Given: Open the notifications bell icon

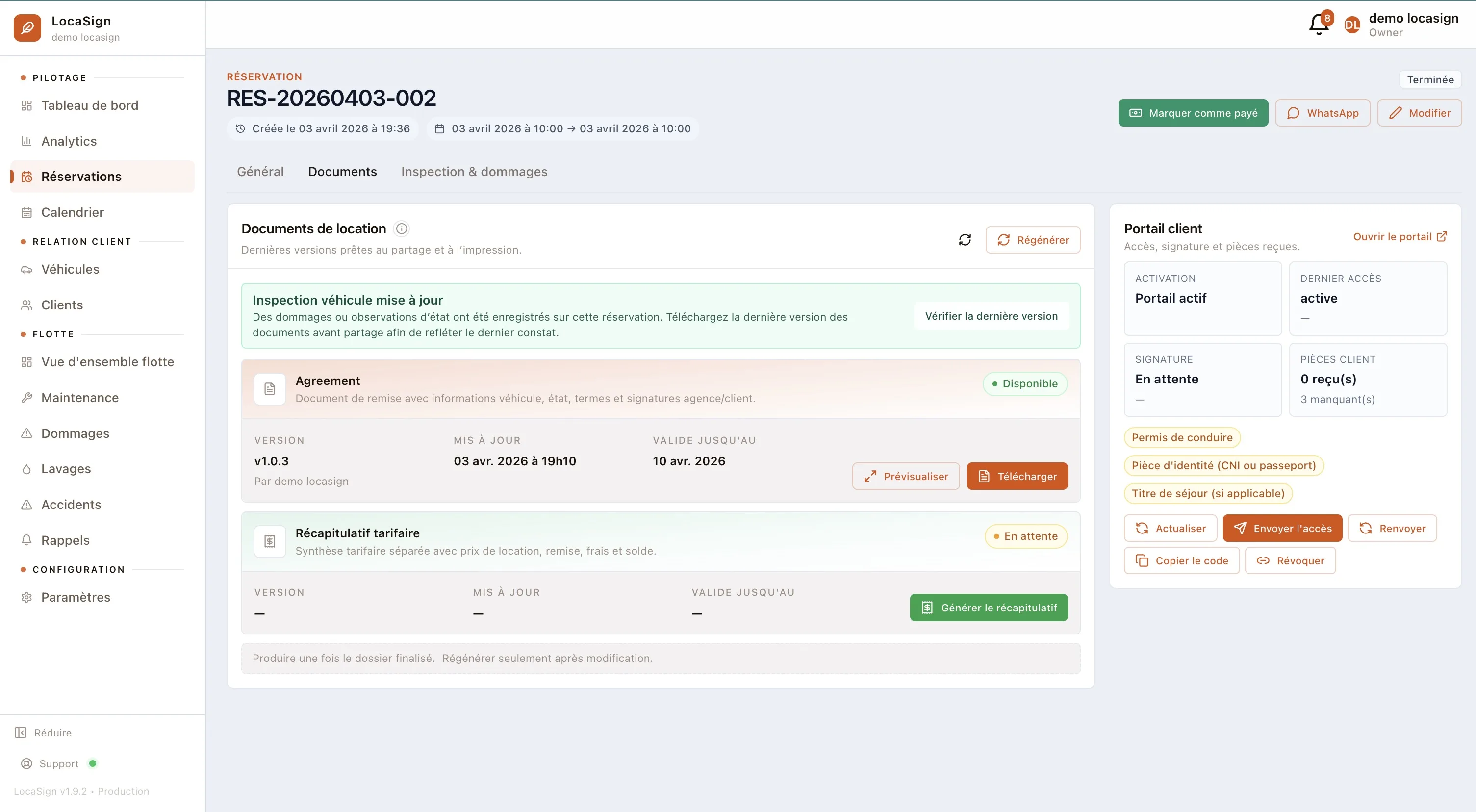Looking at the screenshot, I should (1319, 24).
